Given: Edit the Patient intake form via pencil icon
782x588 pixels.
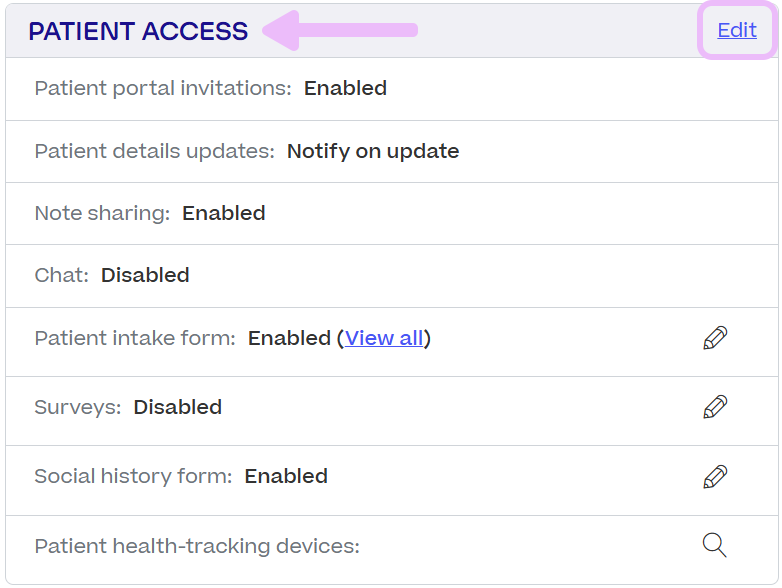Looking at the screenshot, I should point(715,338).
